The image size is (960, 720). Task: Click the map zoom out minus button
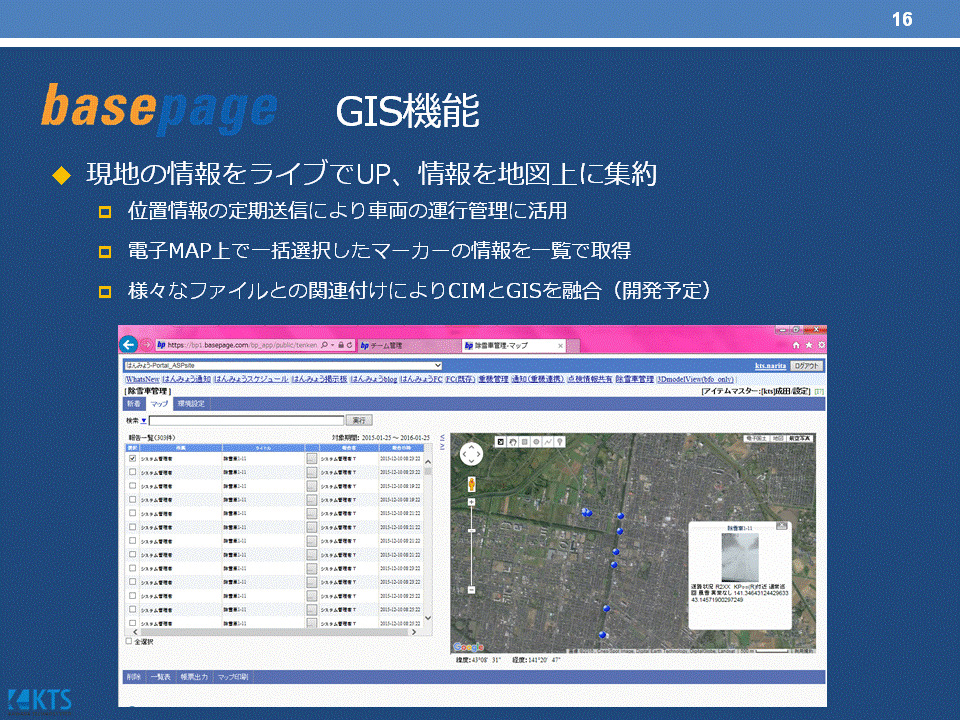tap(470, 590)
